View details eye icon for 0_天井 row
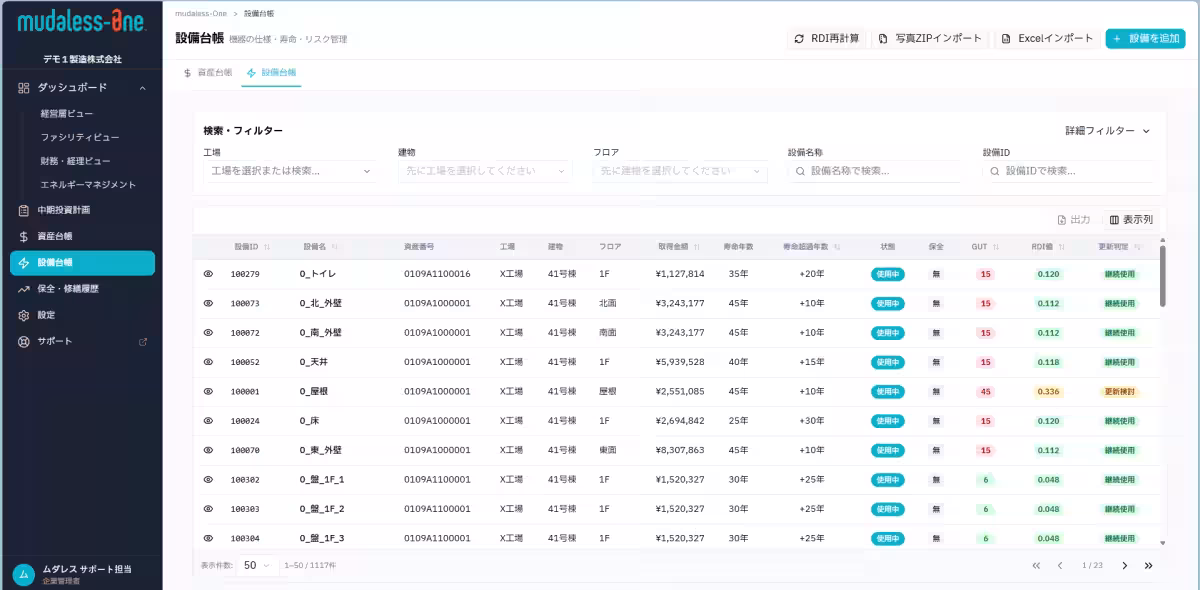 coord(208,362)
